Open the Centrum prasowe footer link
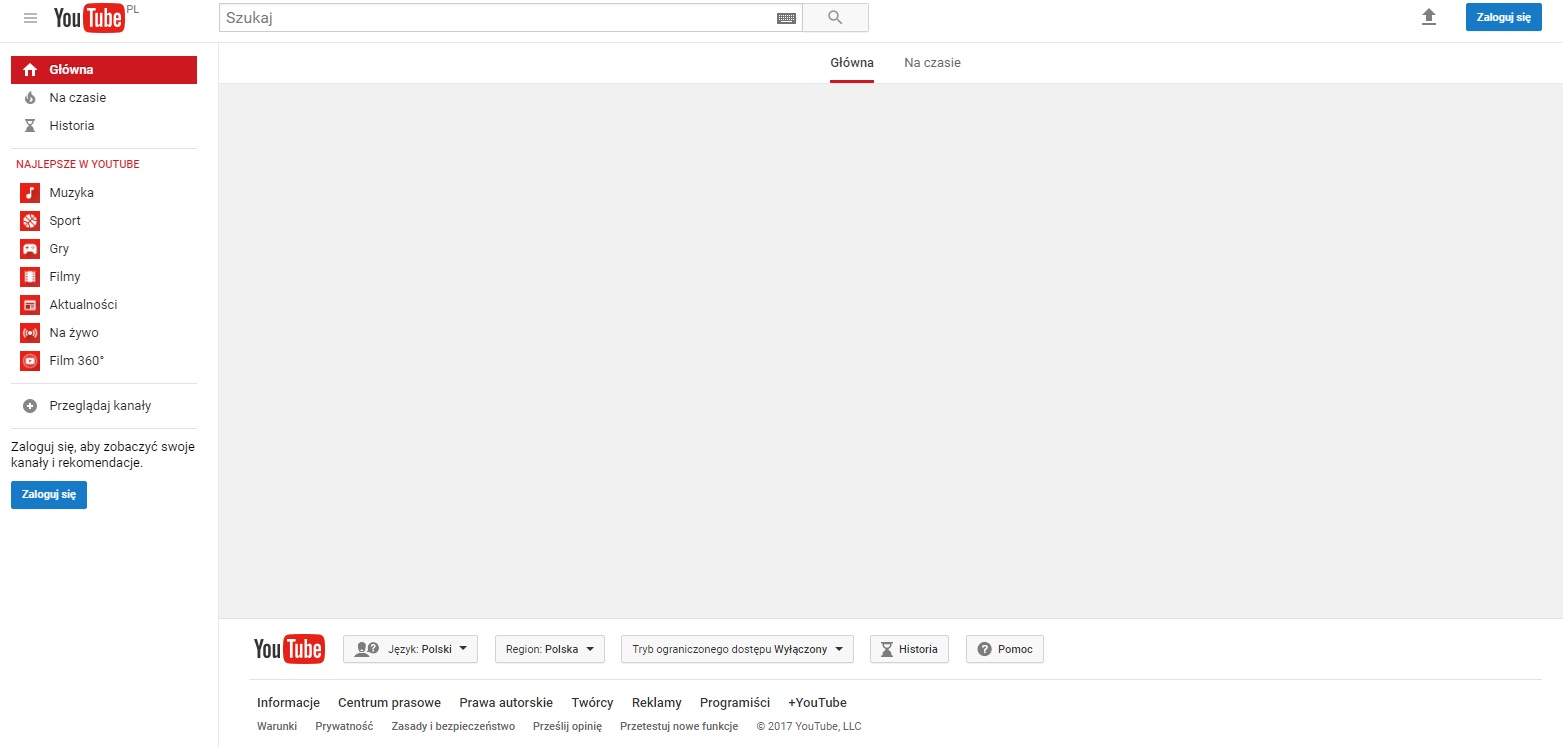Image resolution: width=1563 pixels, height=747 pixels. 389,702
